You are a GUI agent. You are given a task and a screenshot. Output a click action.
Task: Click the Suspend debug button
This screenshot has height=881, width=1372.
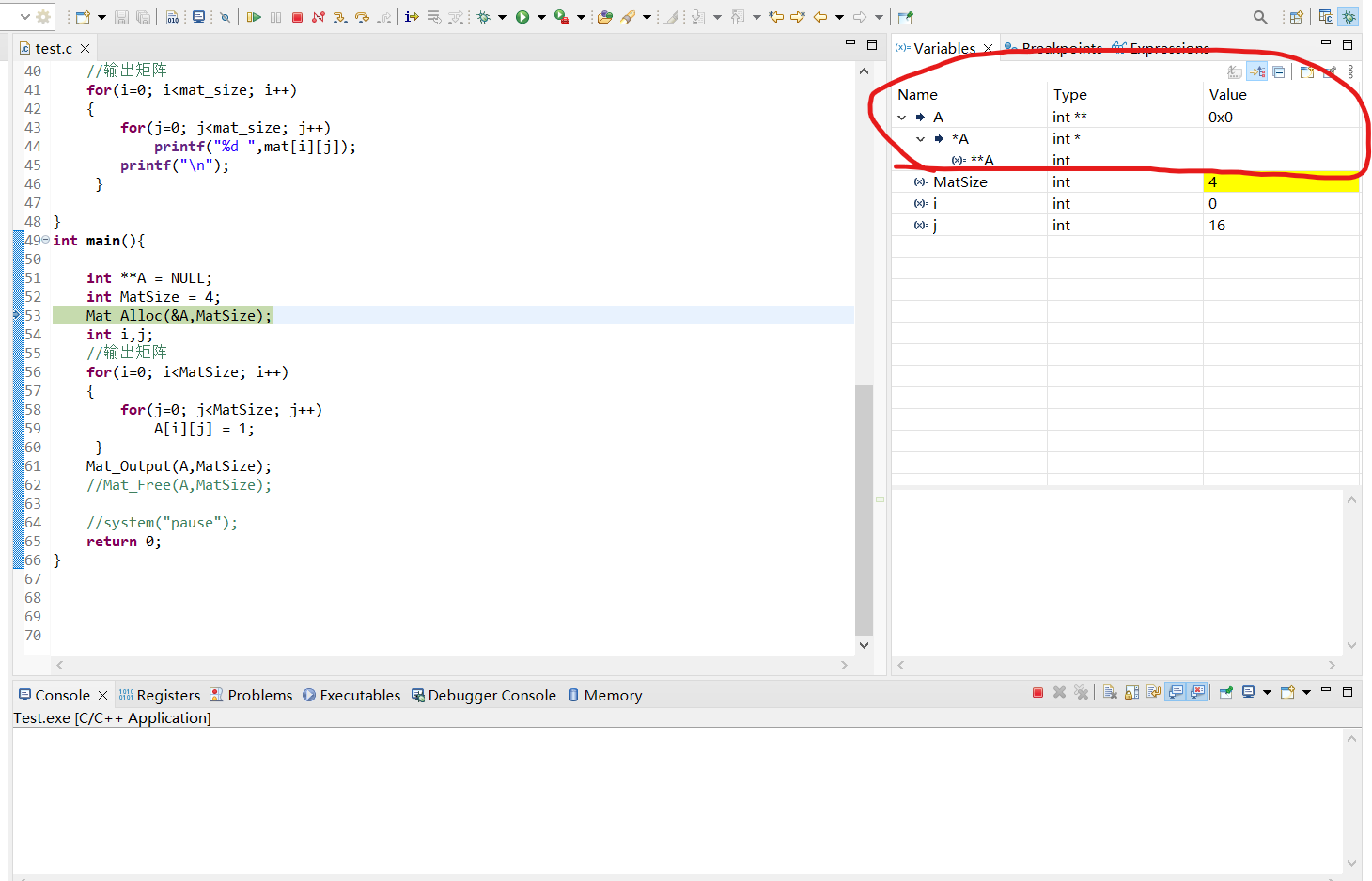[275, 17]
